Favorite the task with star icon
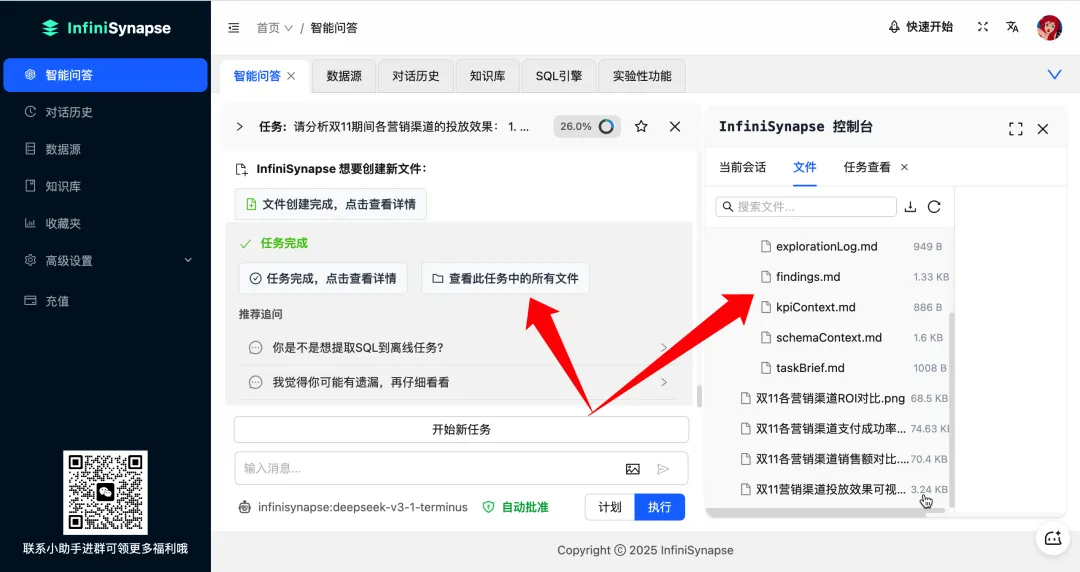This screenshot has height=572, width=1080. [x=641, y=126]
